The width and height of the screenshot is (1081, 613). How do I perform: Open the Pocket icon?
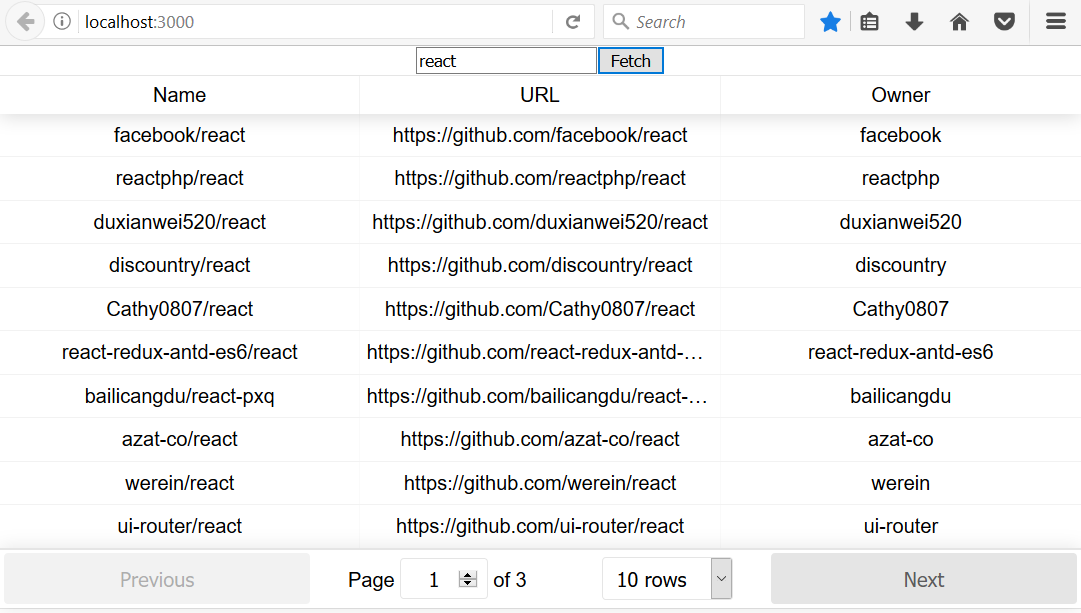point(1004,22)
